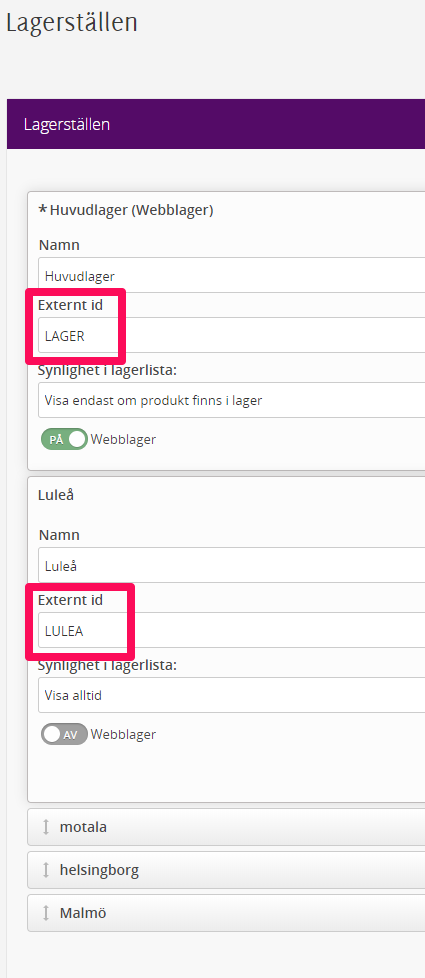The height and width of the screenshot is (978, 425).
Task: Turn on the Webblager toggle for Luleå
Action: pos(64,734)
